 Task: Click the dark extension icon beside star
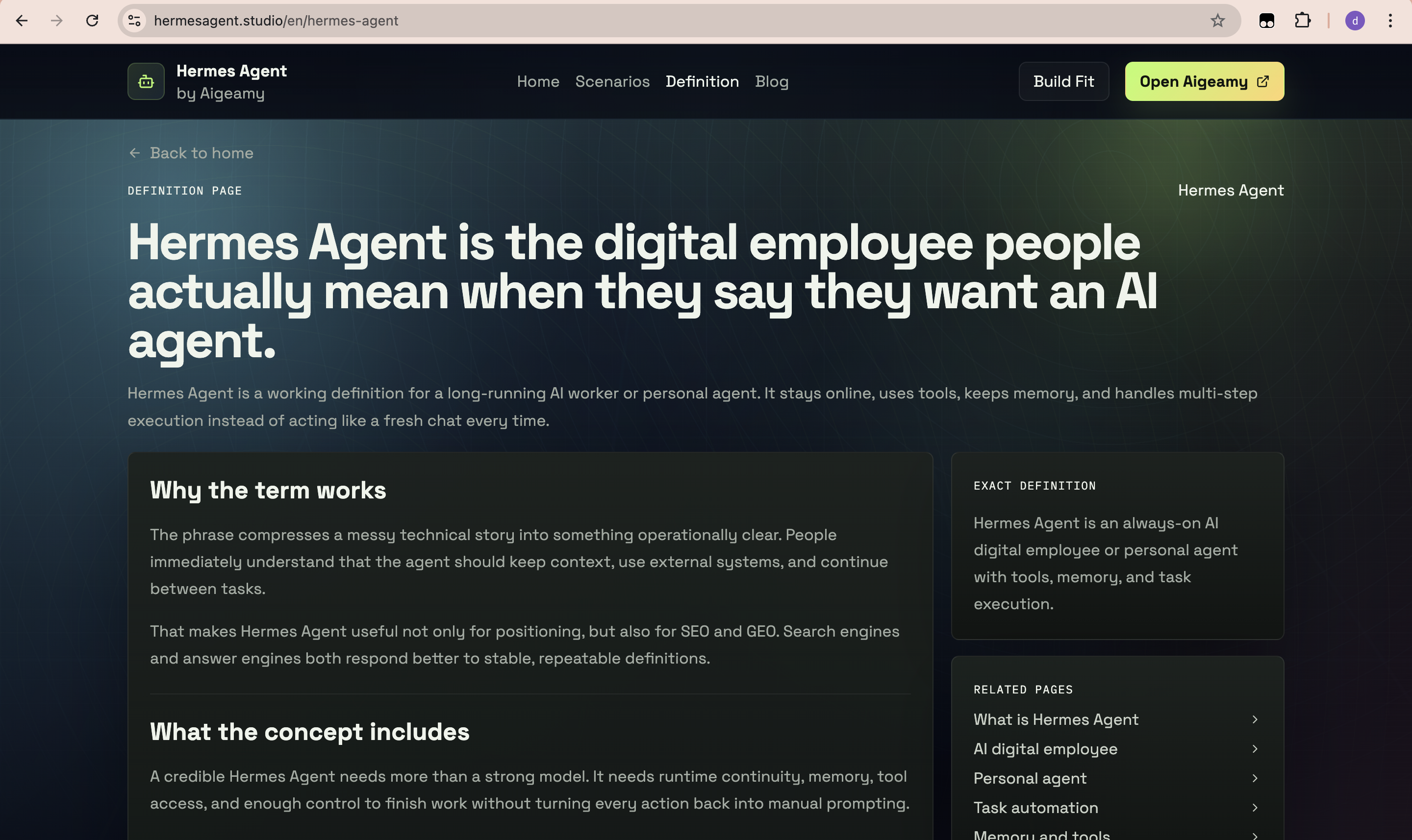[1266, 21]
